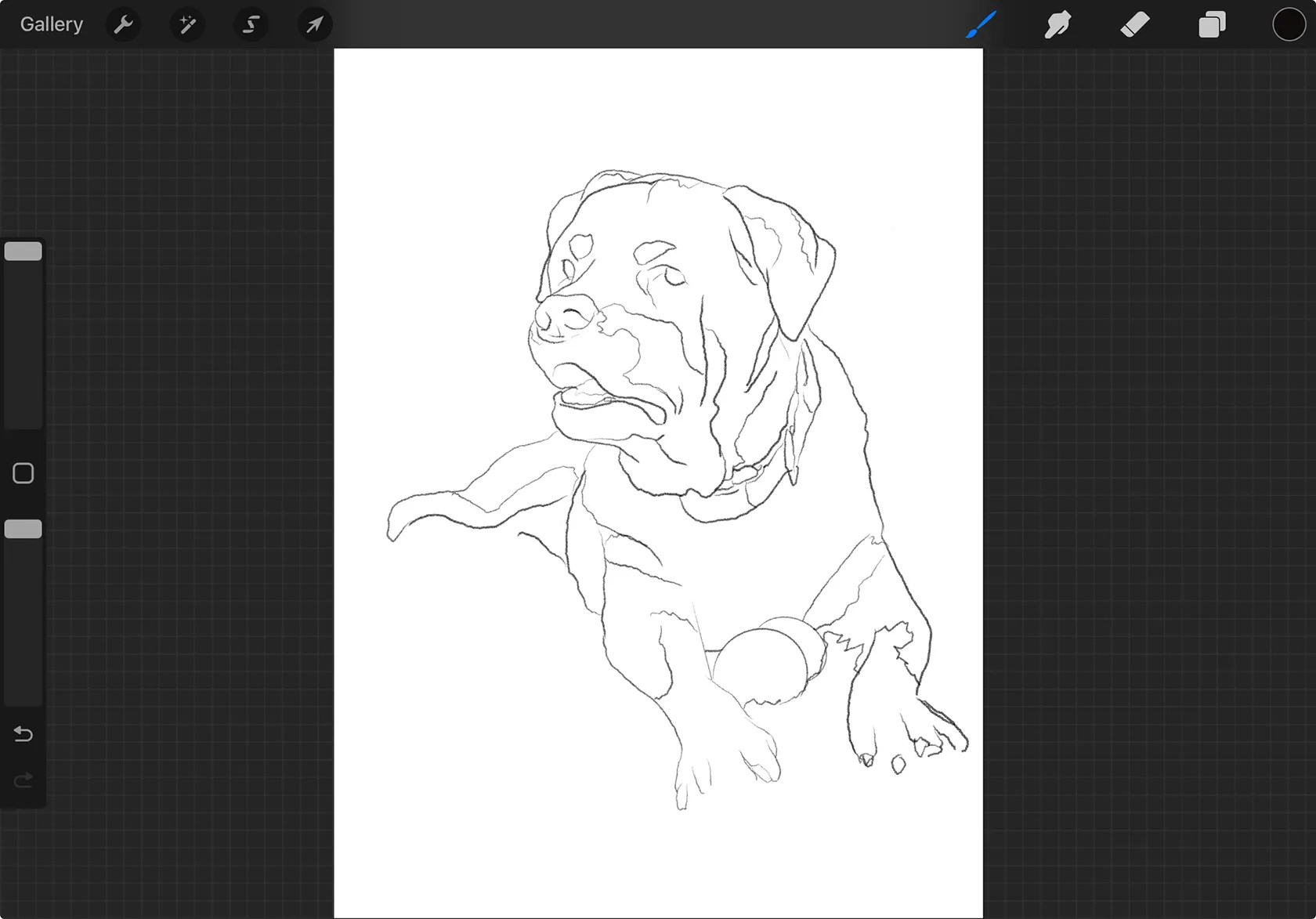Tap the redo arrow

23,780
